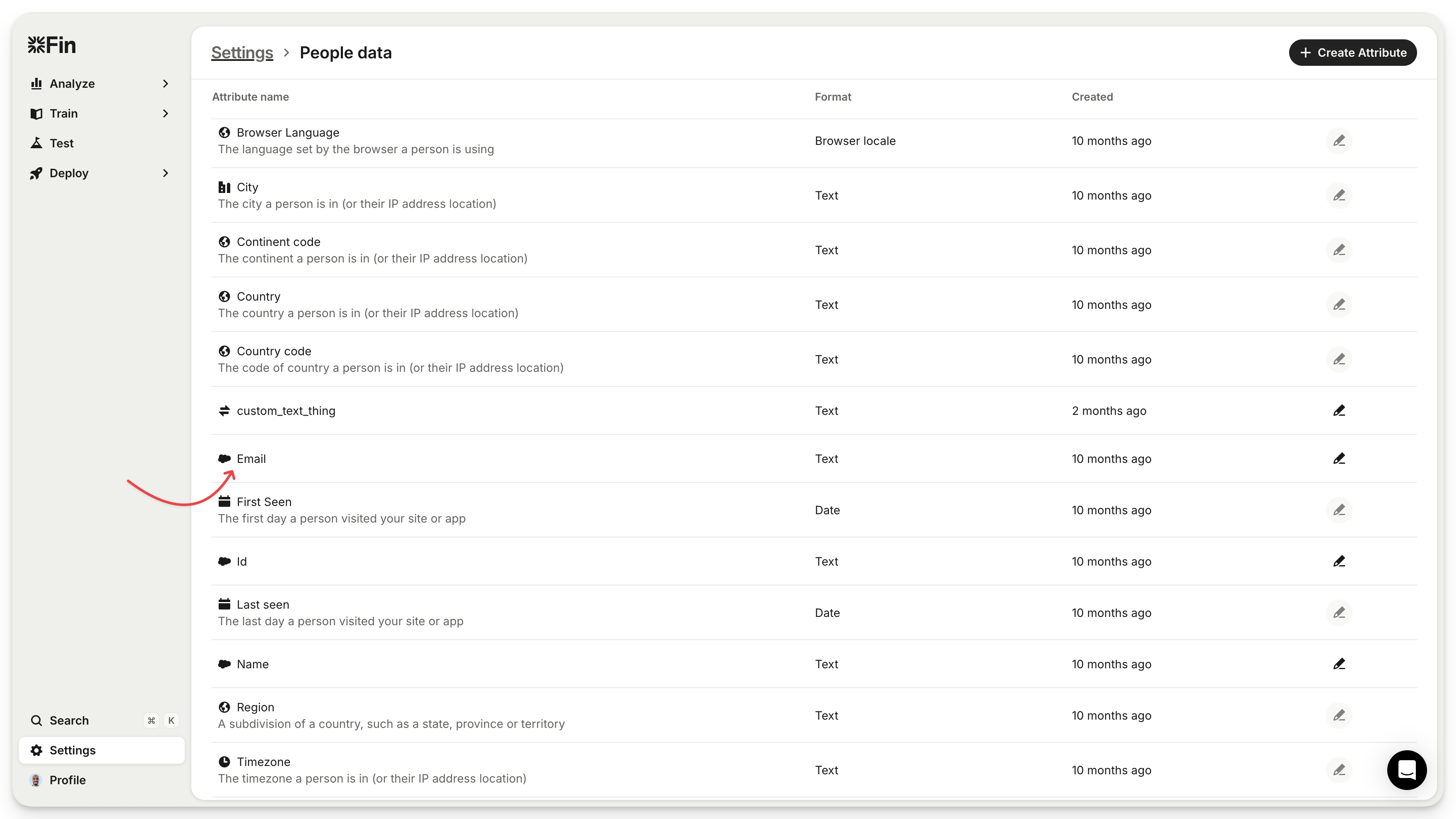
Task: Follow the Settings breadcrumb link
Action: pyautogui.click(x=242, y=53)
